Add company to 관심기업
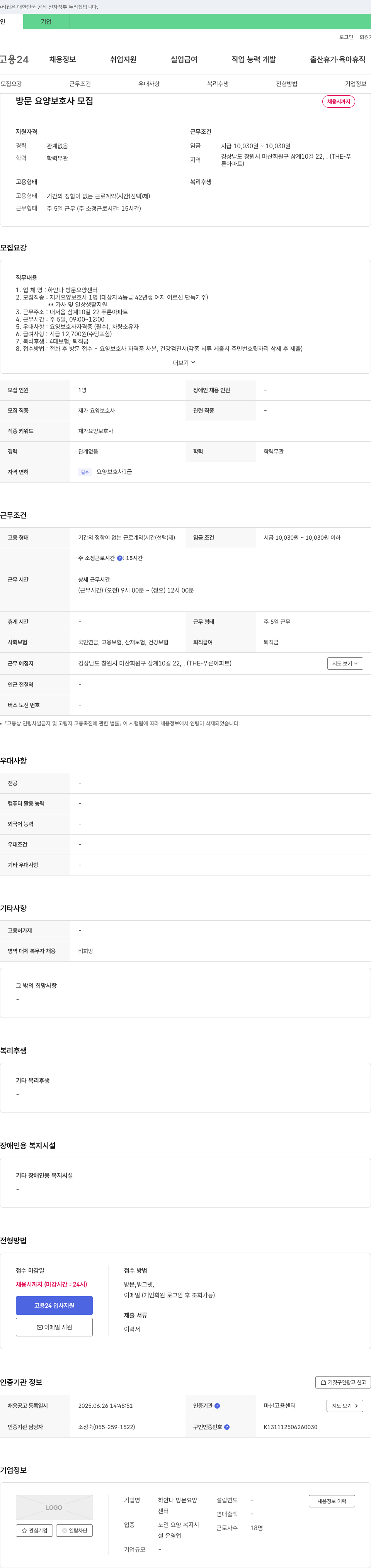The height and width of the screenshot is (1568, 371). click(x=34, y=1530)
